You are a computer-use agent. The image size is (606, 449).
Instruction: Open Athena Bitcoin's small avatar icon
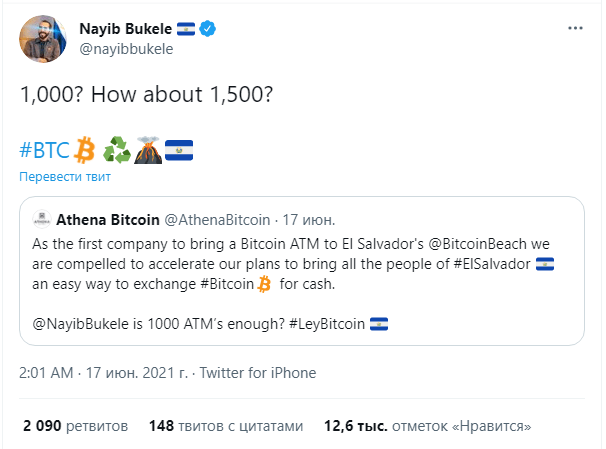pyautogui.click(x=42, y=219)
